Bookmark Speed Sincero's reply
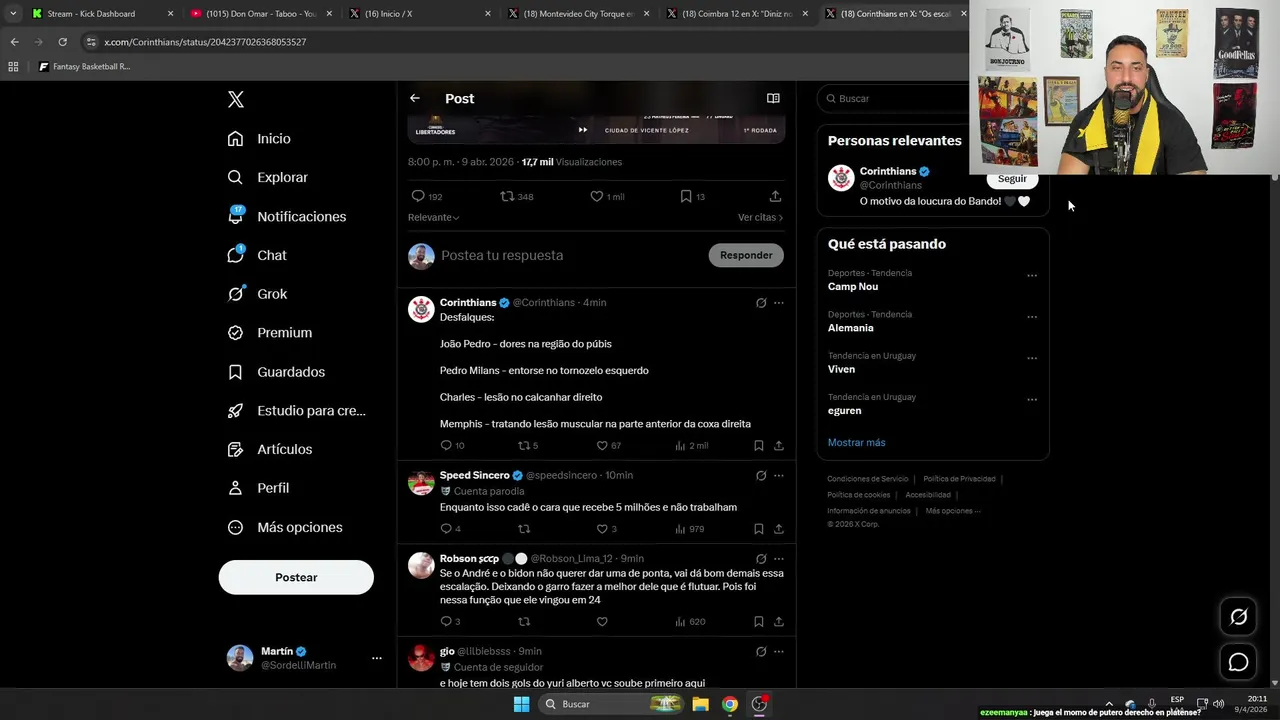Screen dimensions: 1280x720 759,529
